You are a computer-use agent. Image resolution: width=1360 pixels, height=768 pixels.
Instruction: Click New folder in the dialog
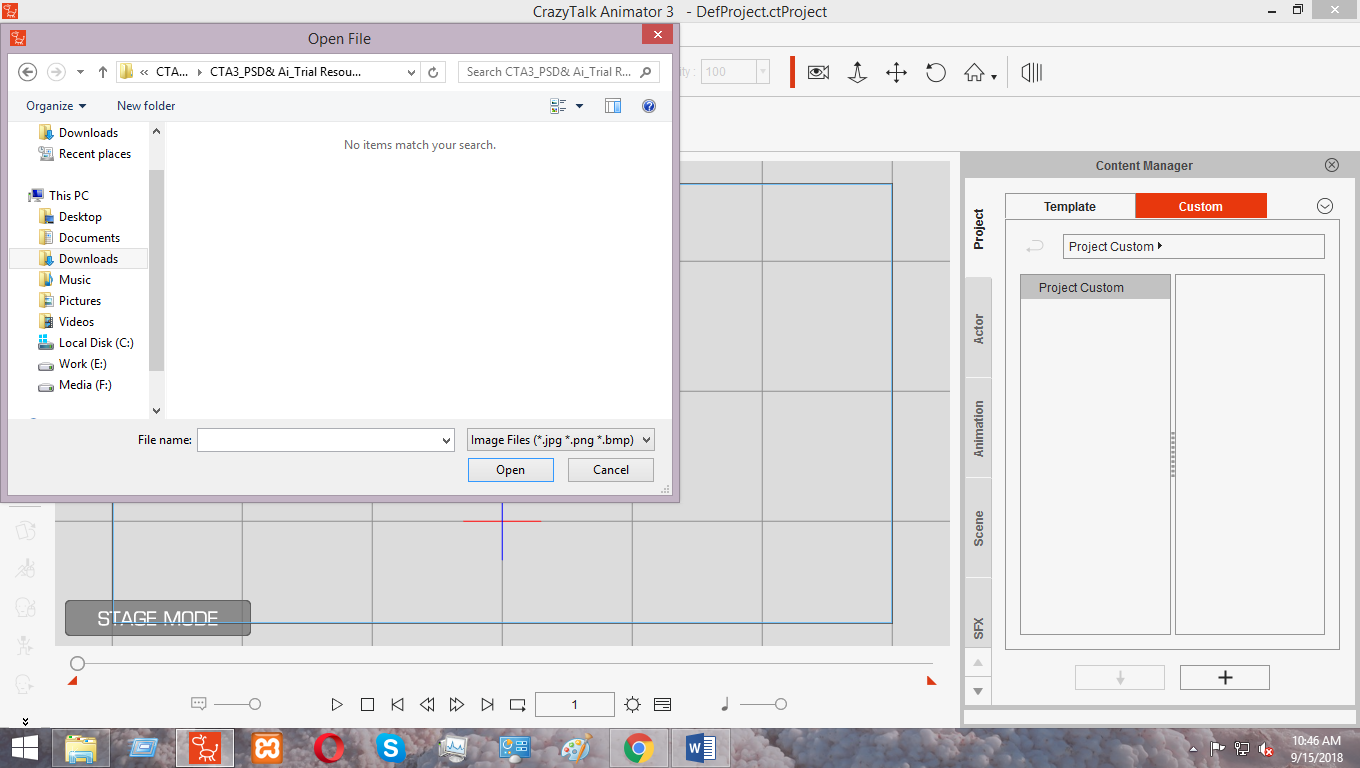[x=146, y=106]
